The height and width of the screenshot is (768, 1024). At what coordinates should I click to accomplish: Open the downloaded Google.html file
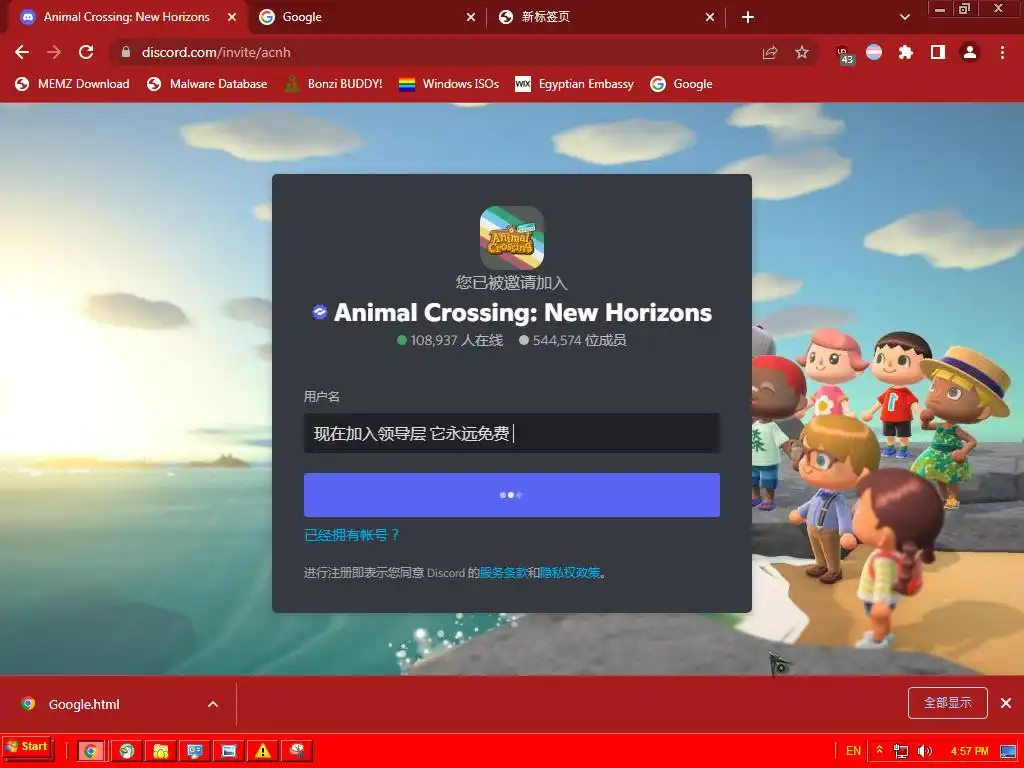(x=84, y=704)
